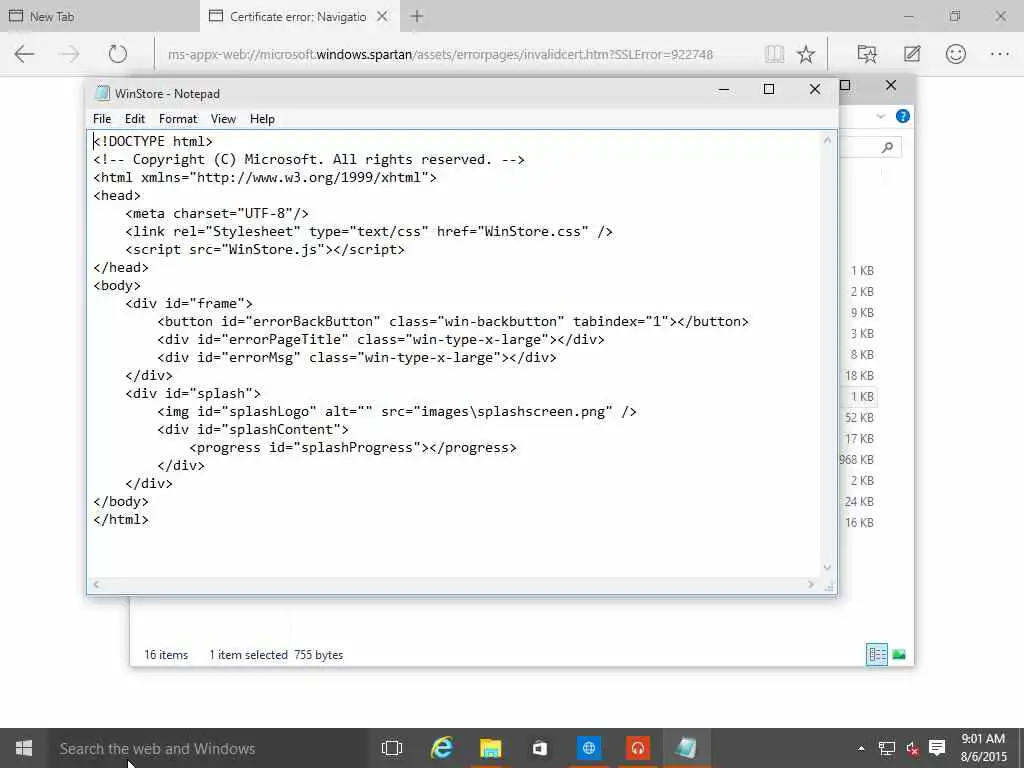Viewport: 1024px width, 768px height.
Task: Open Action Center notifications icon
Action: (x=937, y=748)
